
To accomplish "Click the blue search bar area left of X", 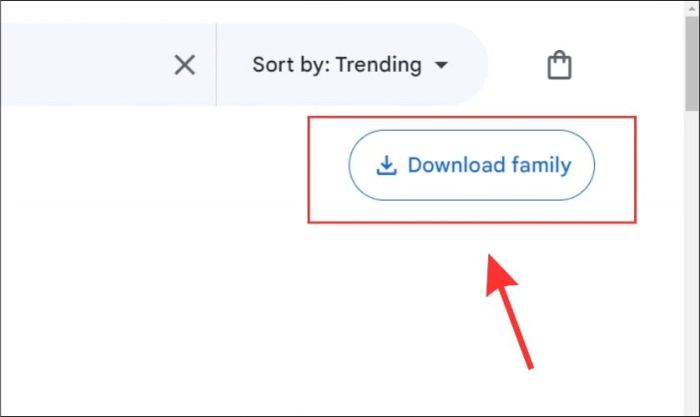I will 85,65.
